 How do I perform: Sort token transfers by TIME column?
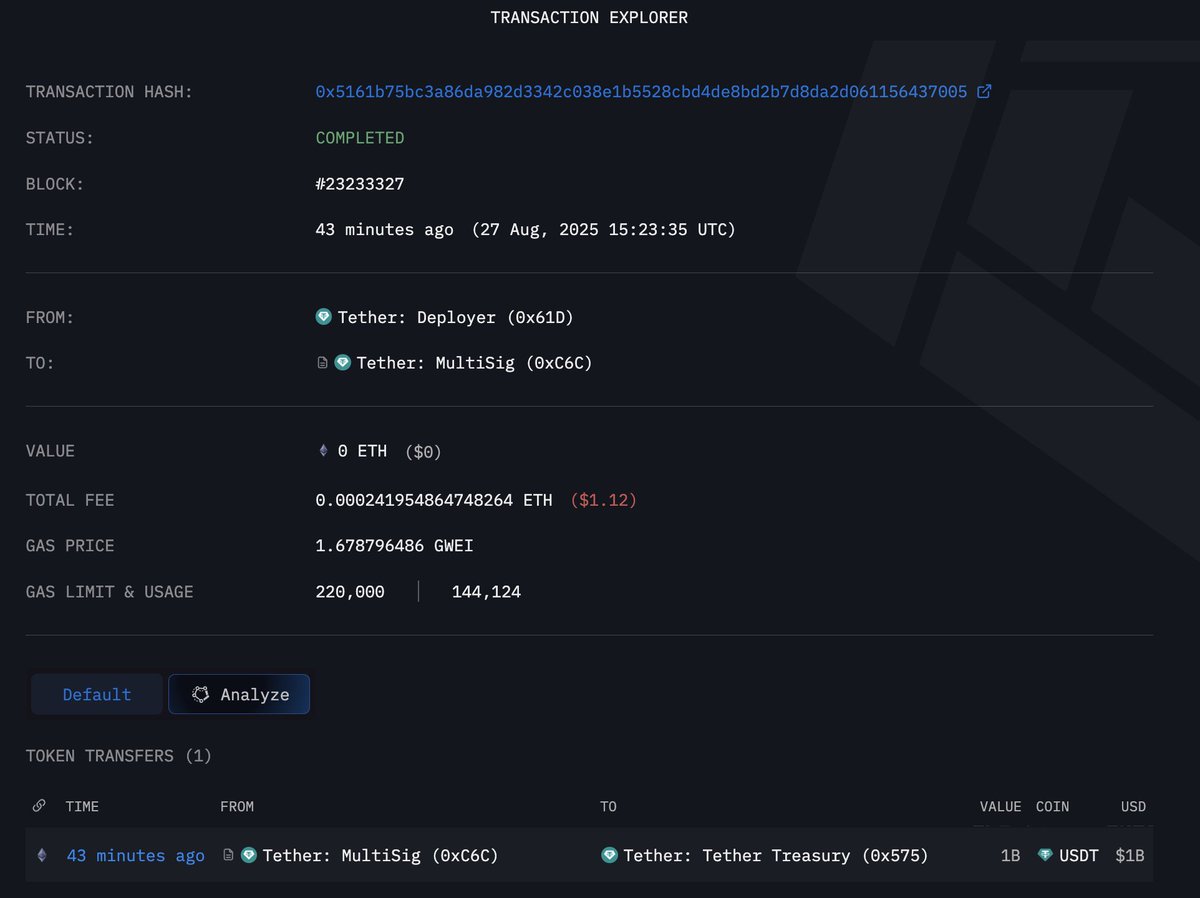[82, 806]
